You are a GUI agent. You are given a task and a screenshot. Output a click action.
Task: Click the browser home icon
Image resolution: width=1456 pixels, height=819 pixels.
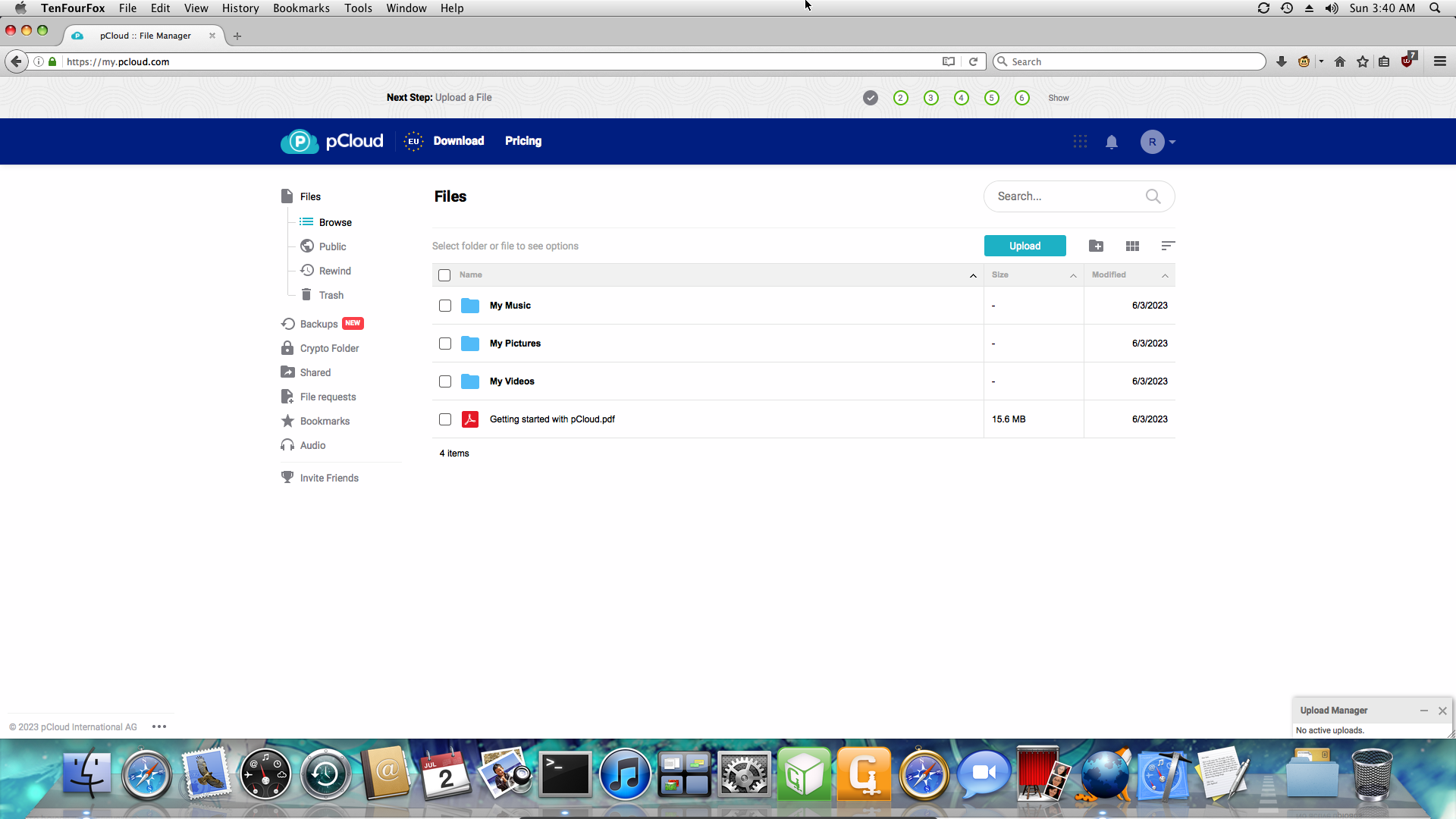(x=1340, y=61)
